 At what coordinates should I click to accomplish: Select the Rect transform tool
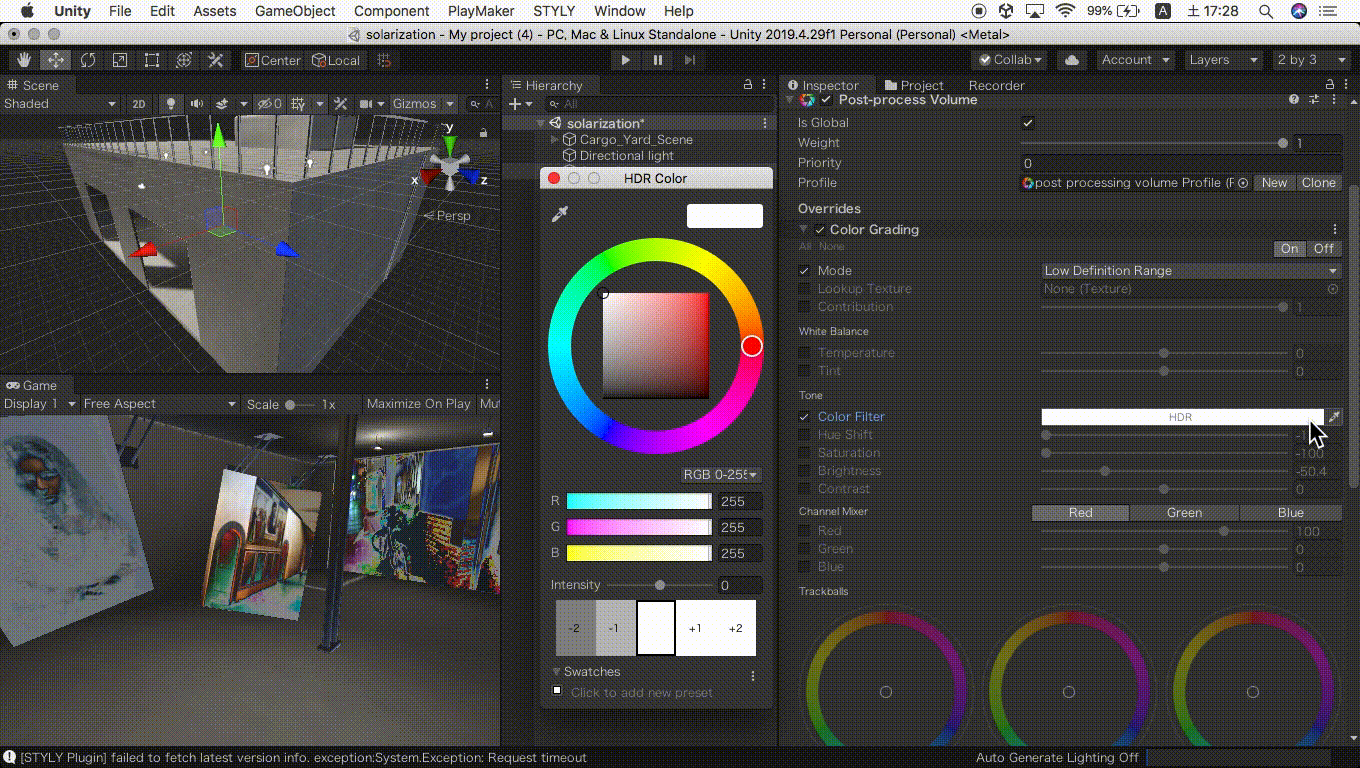tap(152, 60)
